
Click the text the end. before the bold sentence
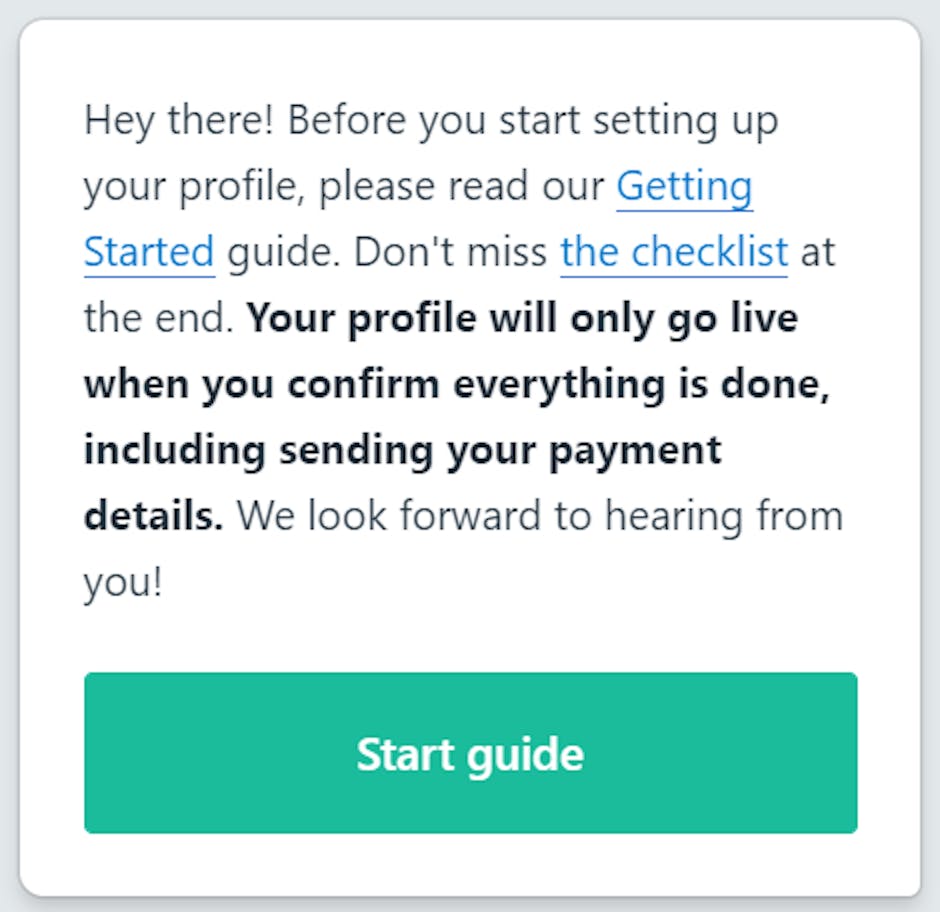pyautogui.click(x=158, y=318)
